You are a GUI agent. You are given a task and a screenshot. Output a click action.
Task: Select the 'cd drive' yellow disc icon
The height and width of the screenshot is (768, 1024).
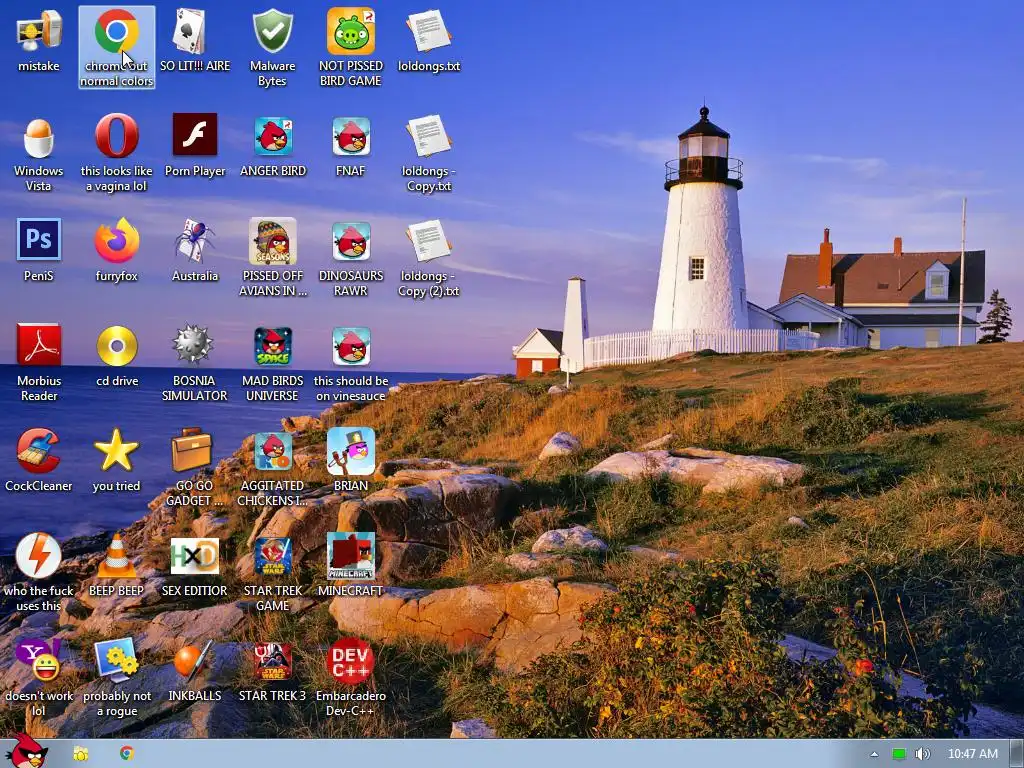click(x=116, y=345)
